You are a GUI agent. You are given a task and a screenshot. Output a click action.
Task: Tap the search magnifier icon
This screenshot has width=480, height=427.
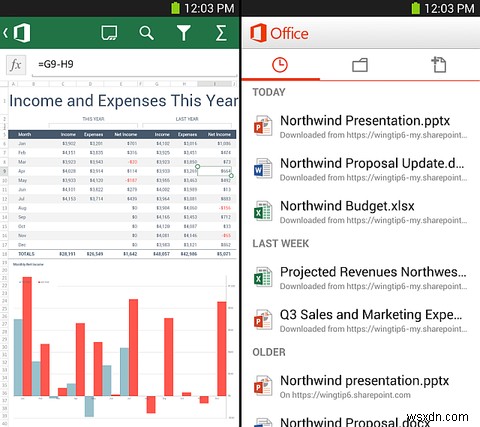146,33
